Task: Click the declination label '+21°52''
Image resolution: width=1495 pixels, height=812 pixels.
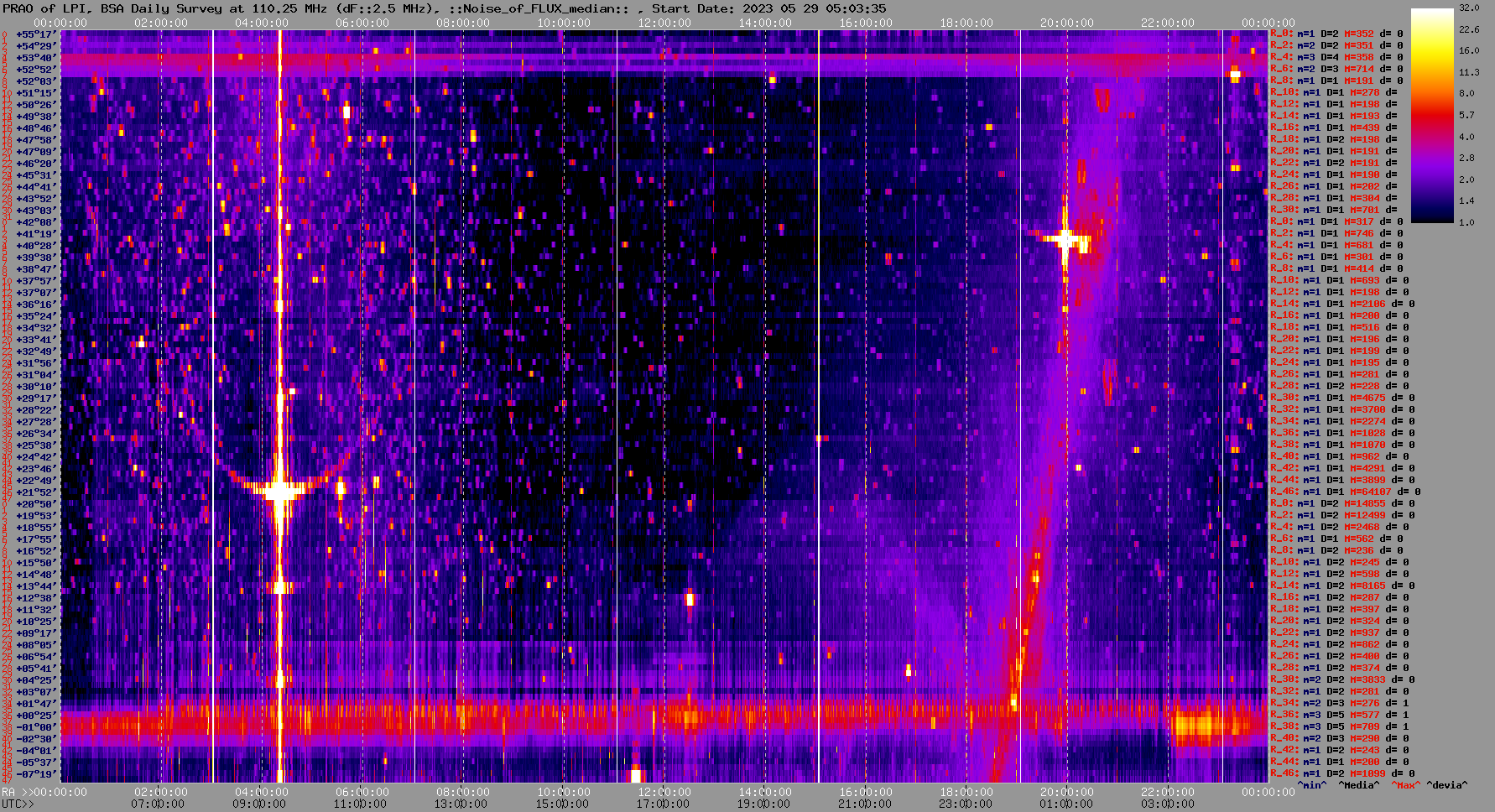Action: tap(36, 492)
